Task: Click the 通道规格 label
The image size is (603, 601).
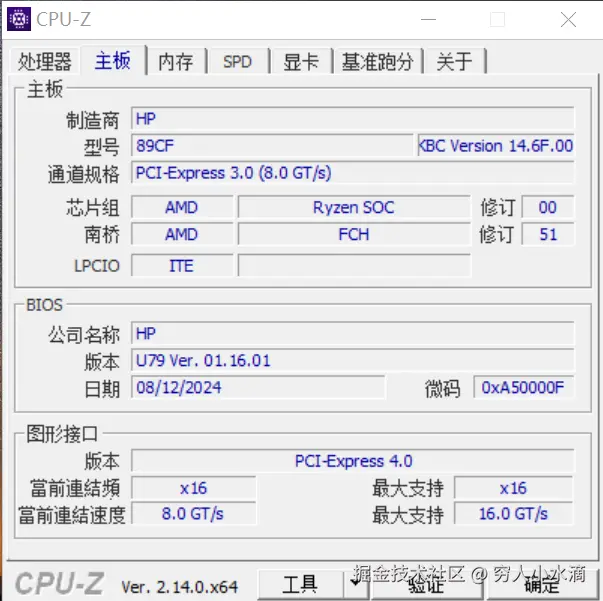Action: click(83, 174)
